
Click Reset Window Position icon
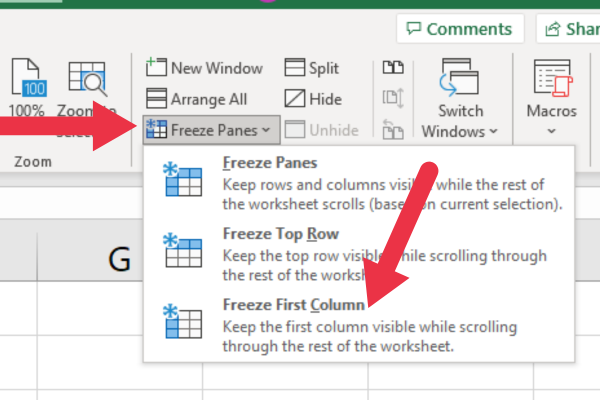coord(393,129)
